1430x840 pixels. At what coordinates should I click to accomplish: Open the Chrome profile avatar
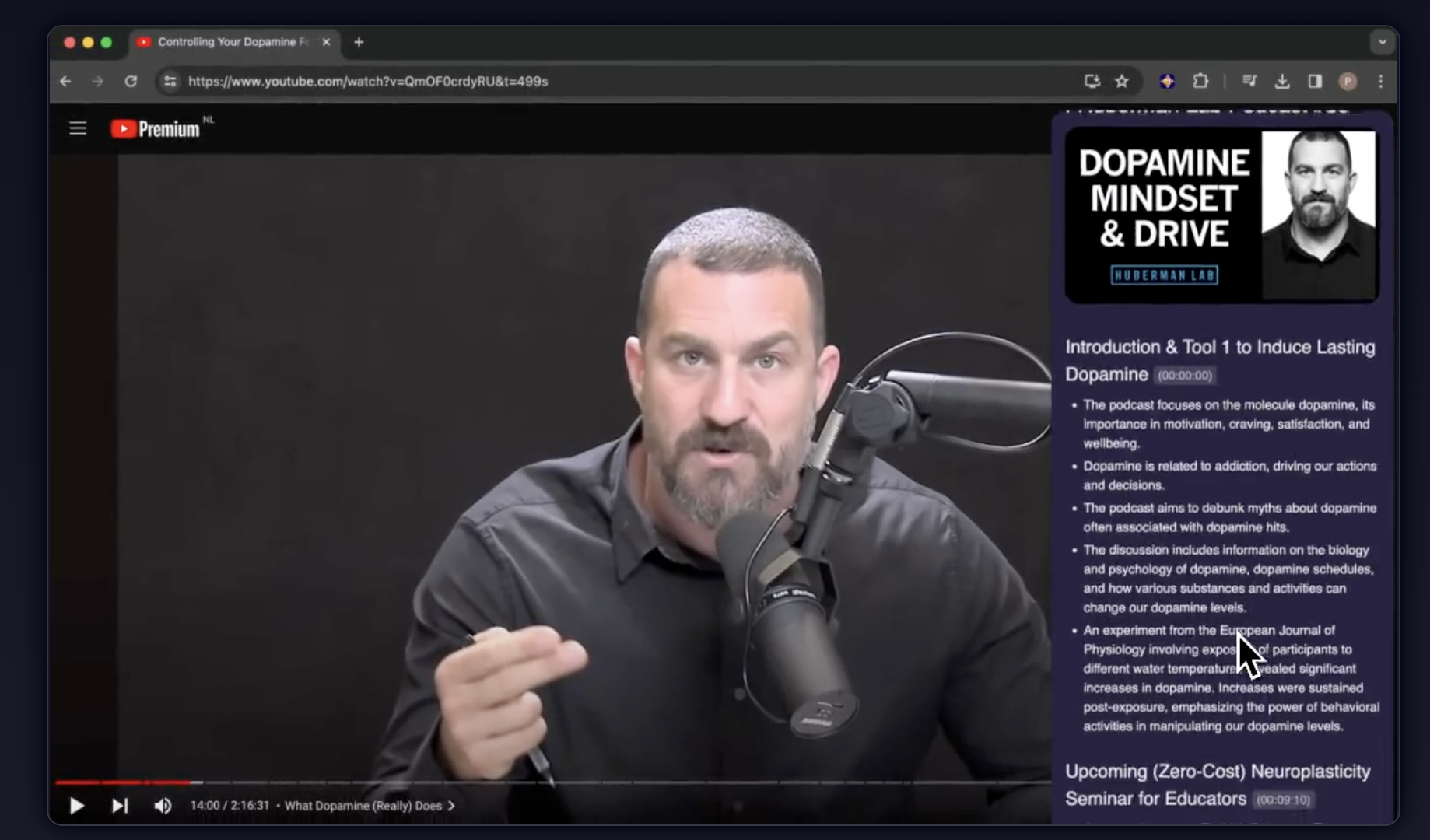coord(1348,81)
